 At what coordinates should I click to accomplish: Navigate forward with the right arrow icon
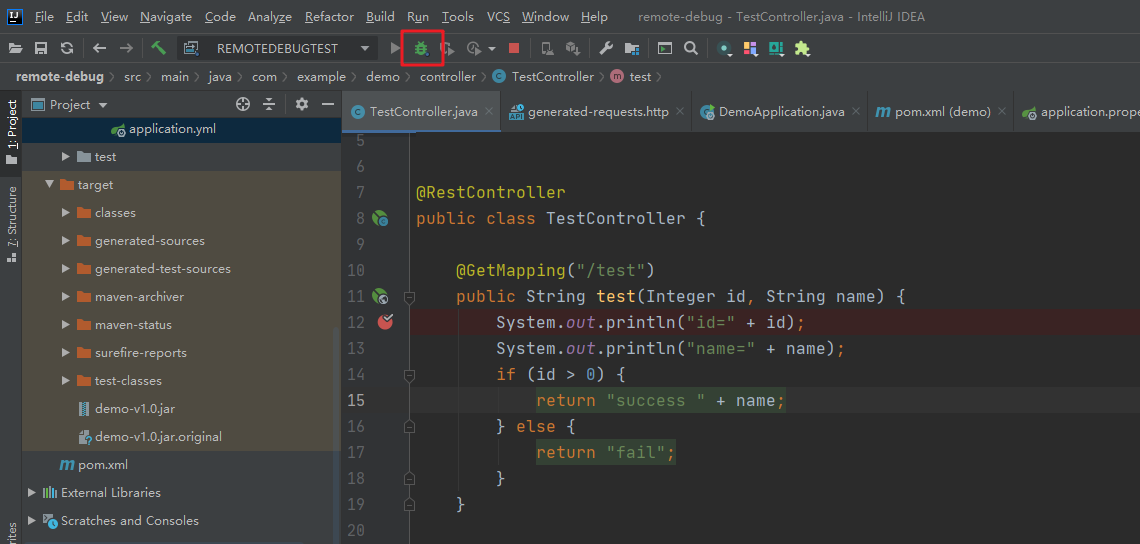click(x=126, y=49)
